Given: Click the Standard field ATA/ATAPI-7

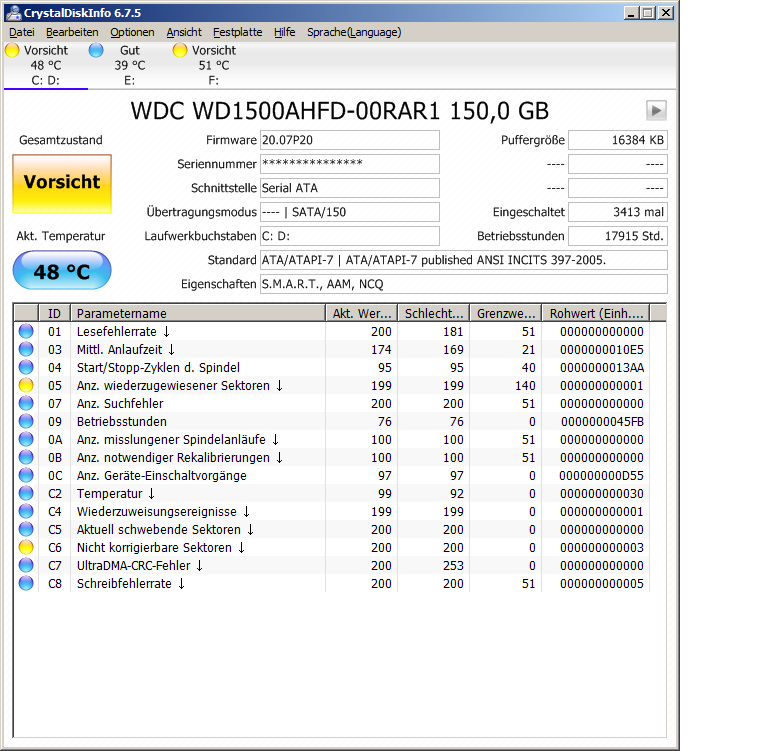Looking at the screenshot, I should click(463, 260).
